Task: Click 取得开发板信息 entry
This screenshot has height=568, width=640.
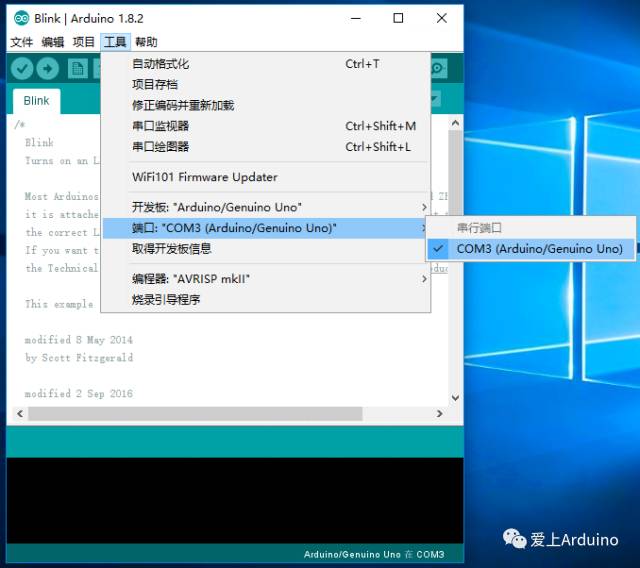Action: pyautogui.click(x=266, y=248)
